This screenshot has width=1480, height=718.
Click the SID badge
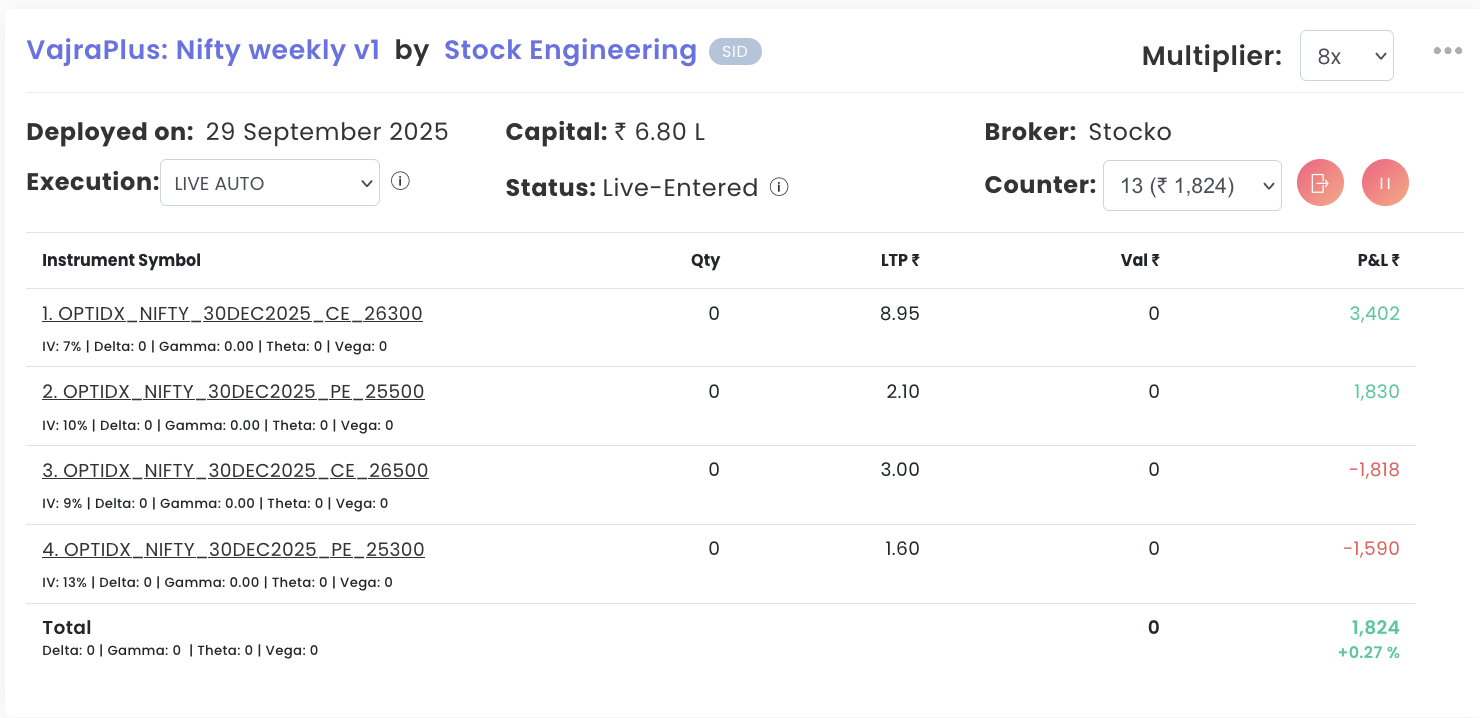[x=735, y=51]
